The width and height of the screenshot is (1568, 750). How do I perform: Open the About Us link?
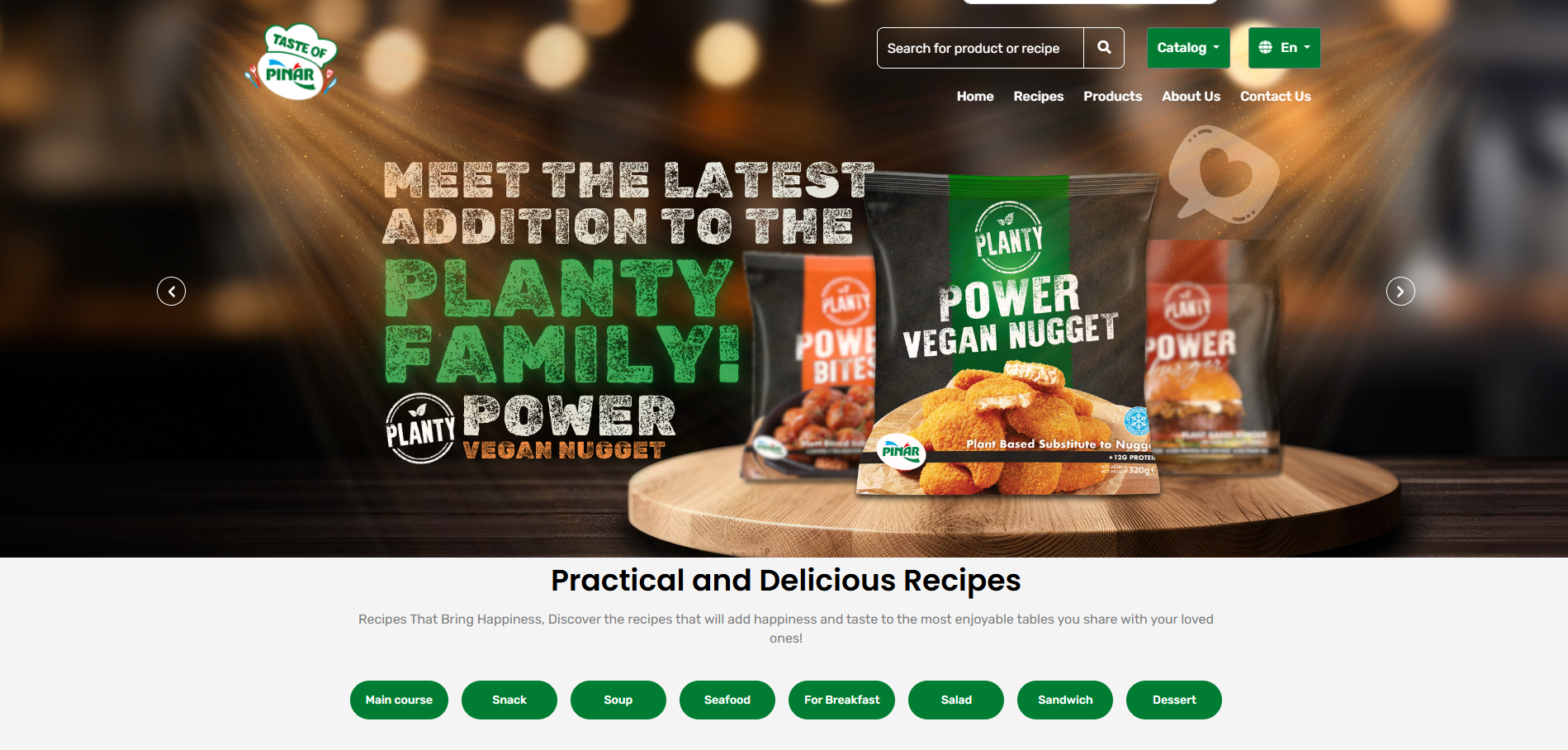pyautogui.click(x=1191, y=97)
